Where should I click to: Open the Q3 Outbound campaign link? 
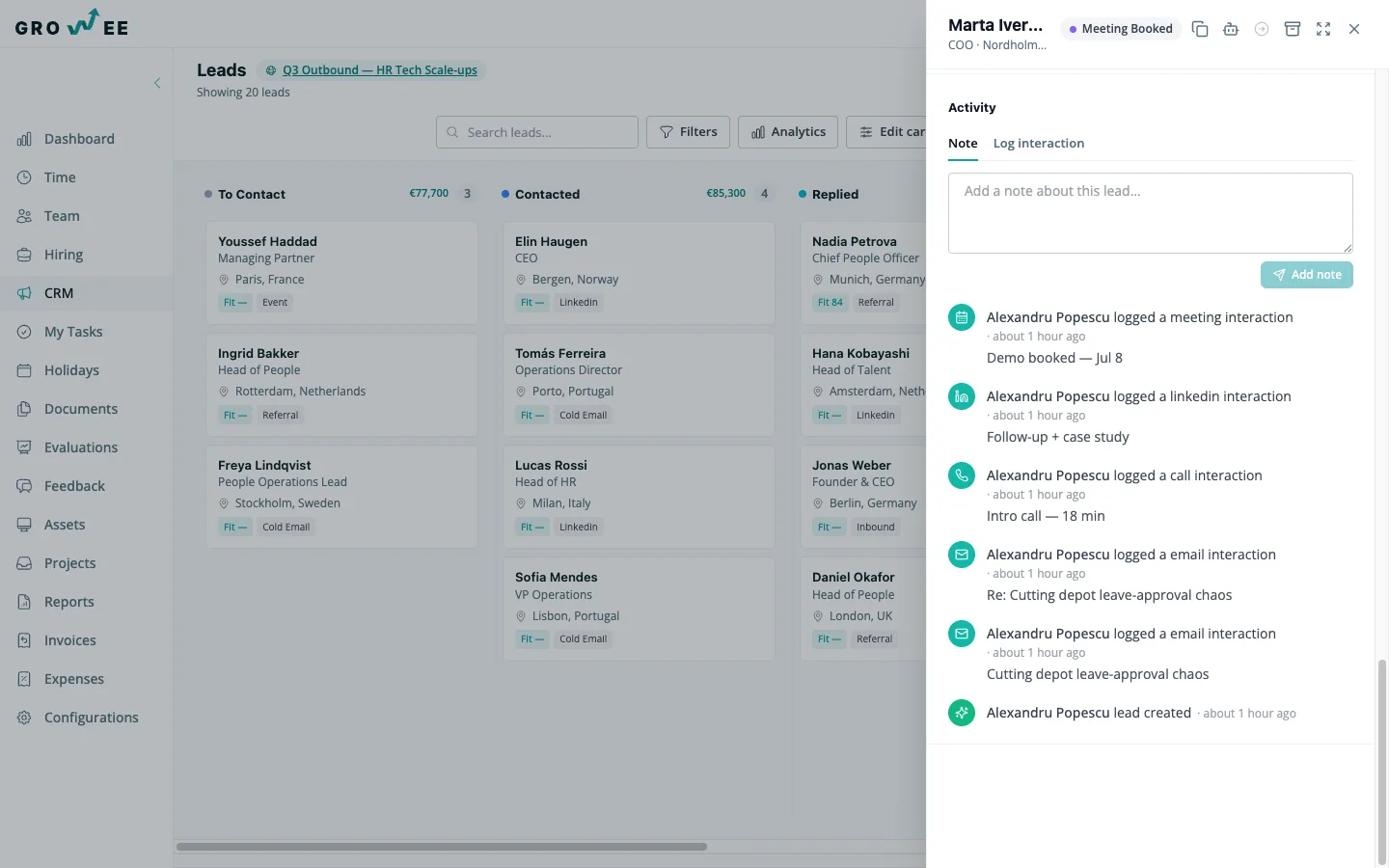pyautogui.click(x=379, y=70)
